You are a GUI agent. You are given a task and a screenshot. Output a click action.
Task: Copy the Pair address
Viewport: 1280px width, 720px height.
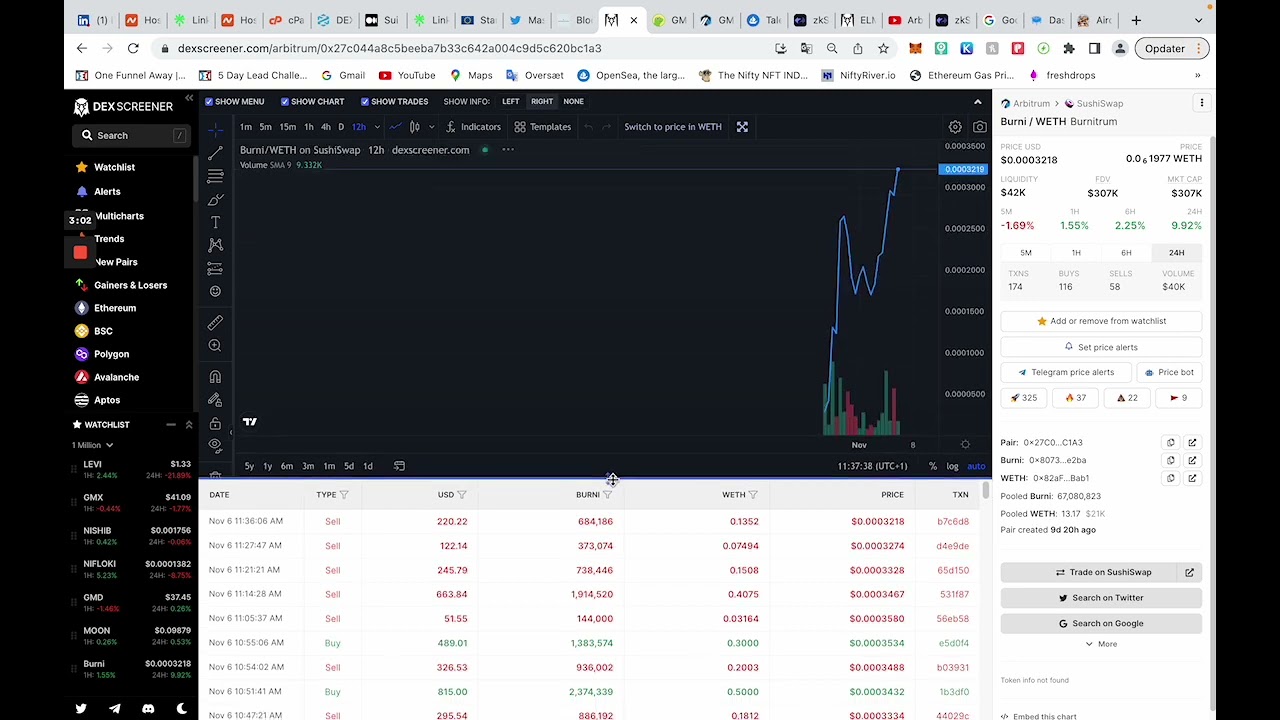point(1170,442)
